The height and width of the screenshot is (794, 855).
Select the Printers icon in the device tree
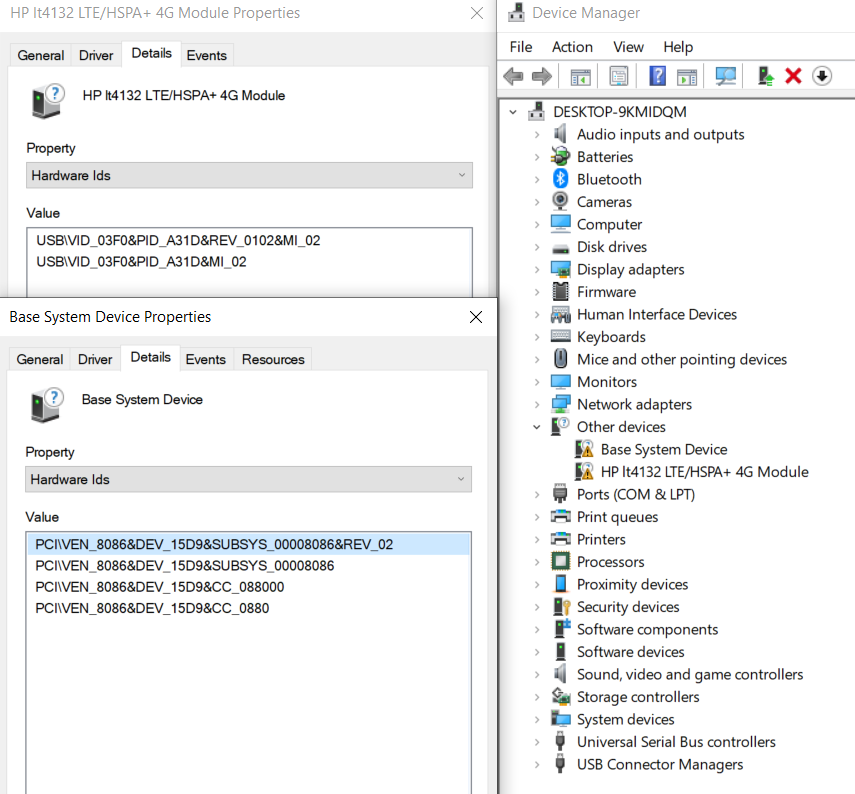coord(561,539)
